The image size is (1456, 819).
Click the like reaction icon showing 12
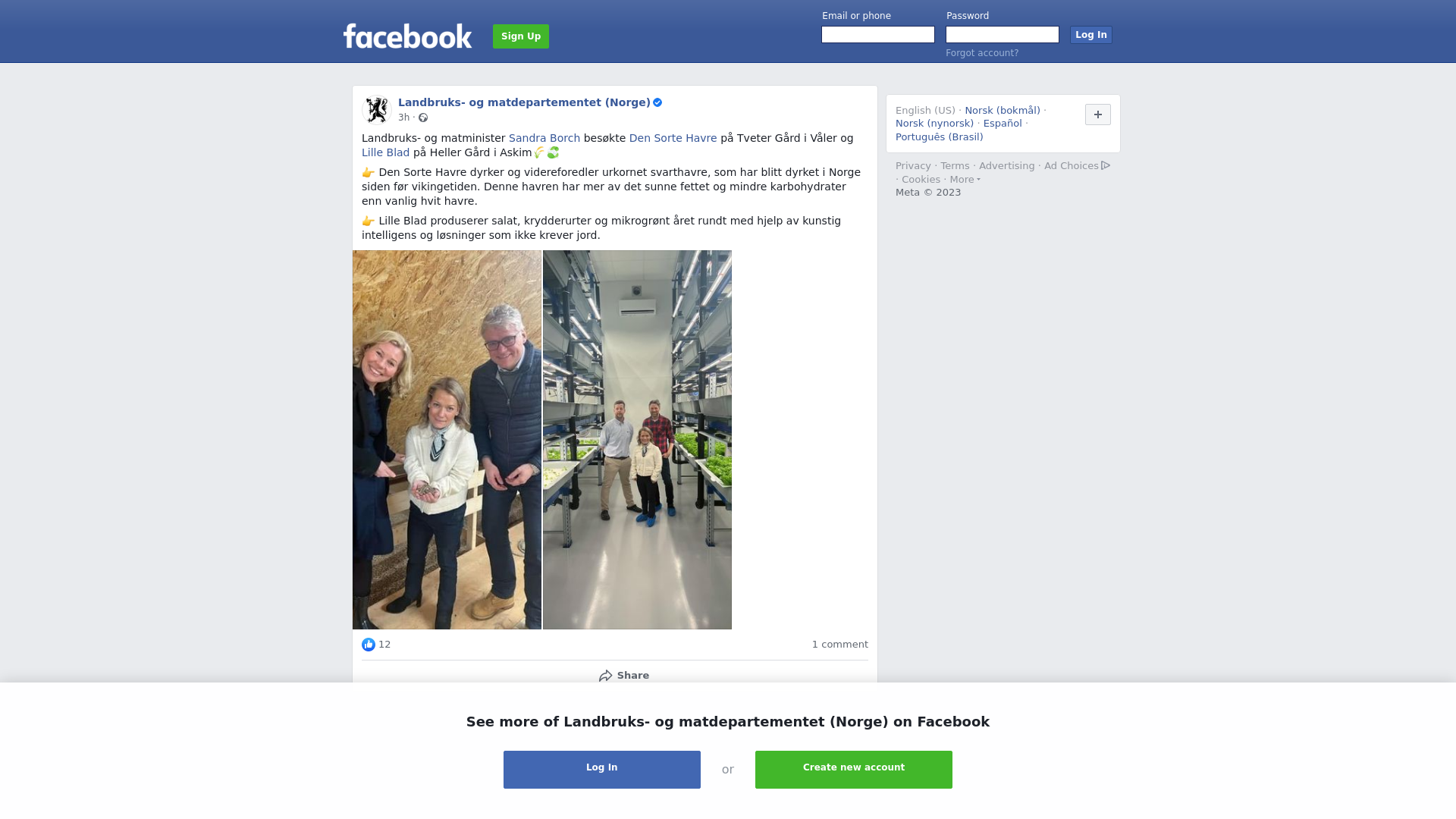[369, 645]
